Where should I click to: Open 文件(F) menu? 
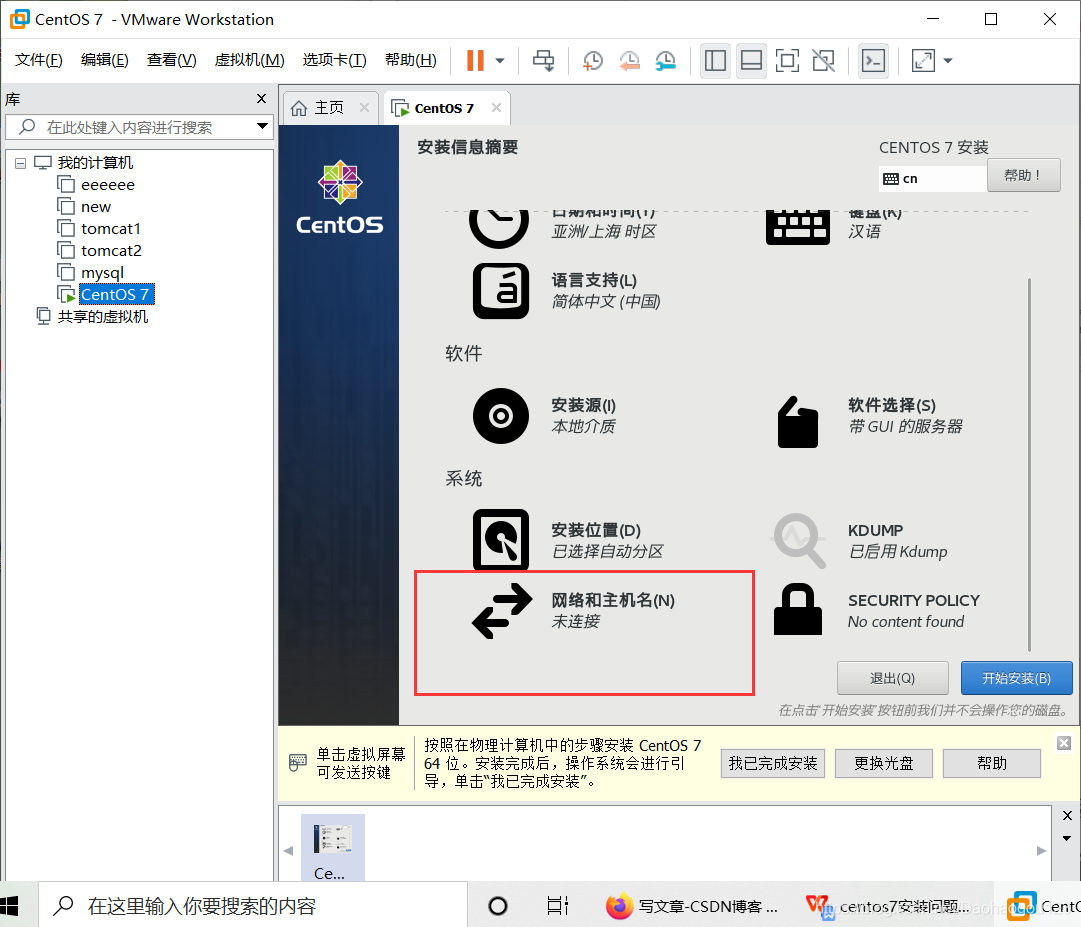[x=39, y=60]
